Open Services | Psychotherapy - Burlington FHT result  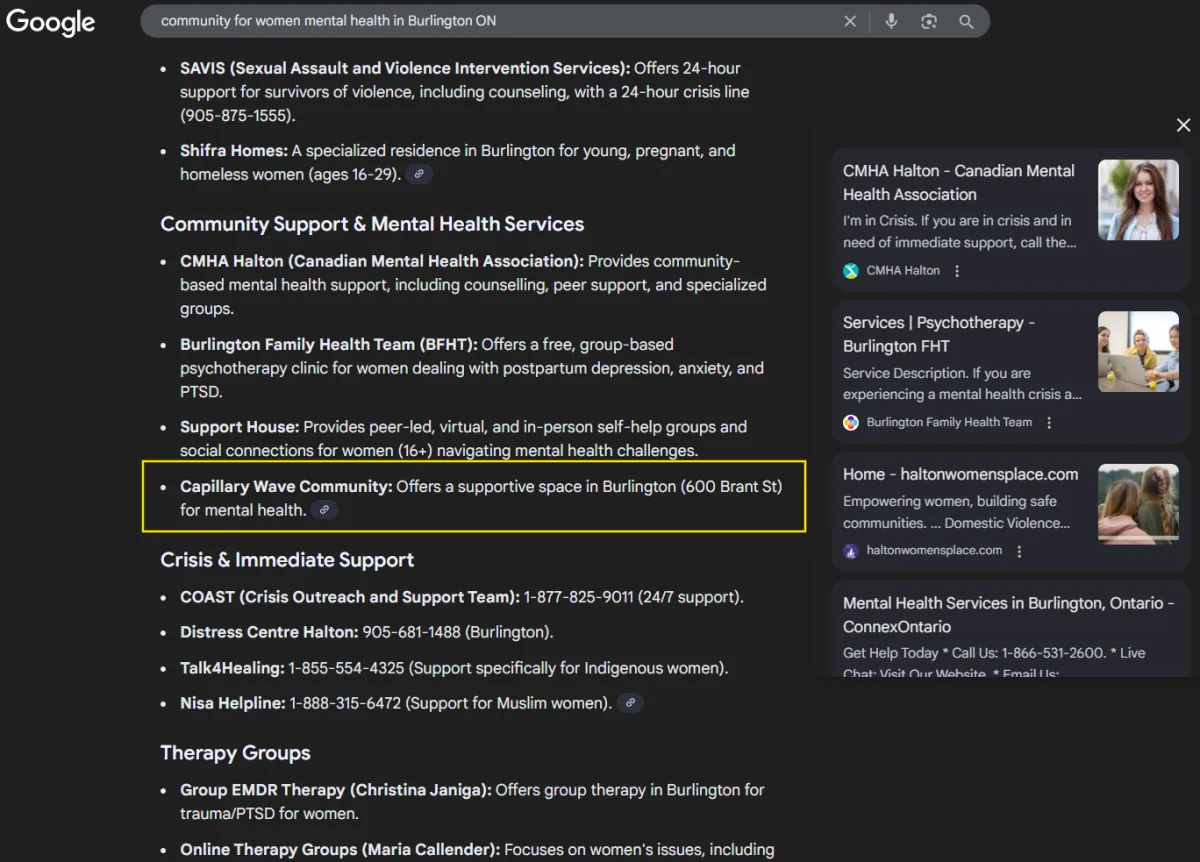[939, 334]
